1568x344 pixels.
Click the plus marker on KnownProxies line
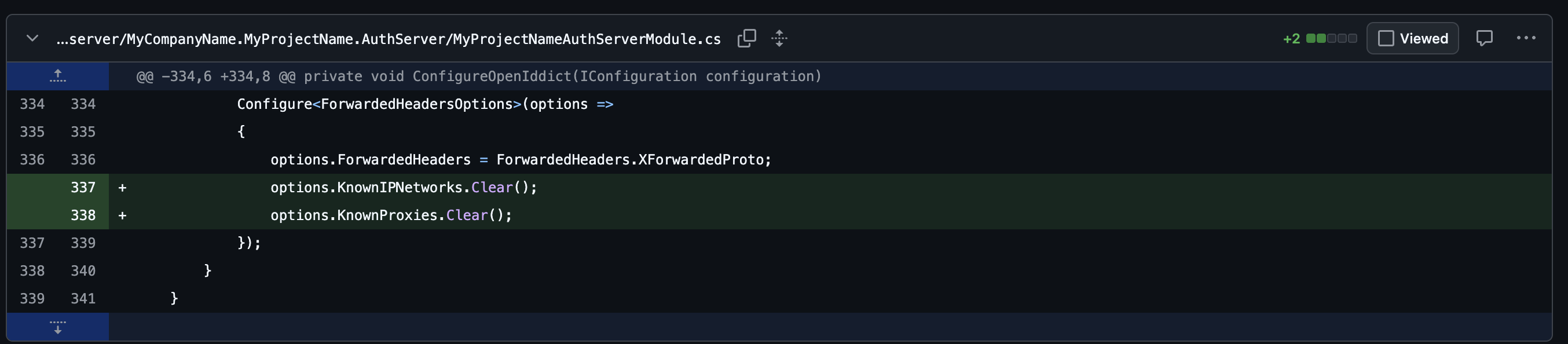click(122, 215)
